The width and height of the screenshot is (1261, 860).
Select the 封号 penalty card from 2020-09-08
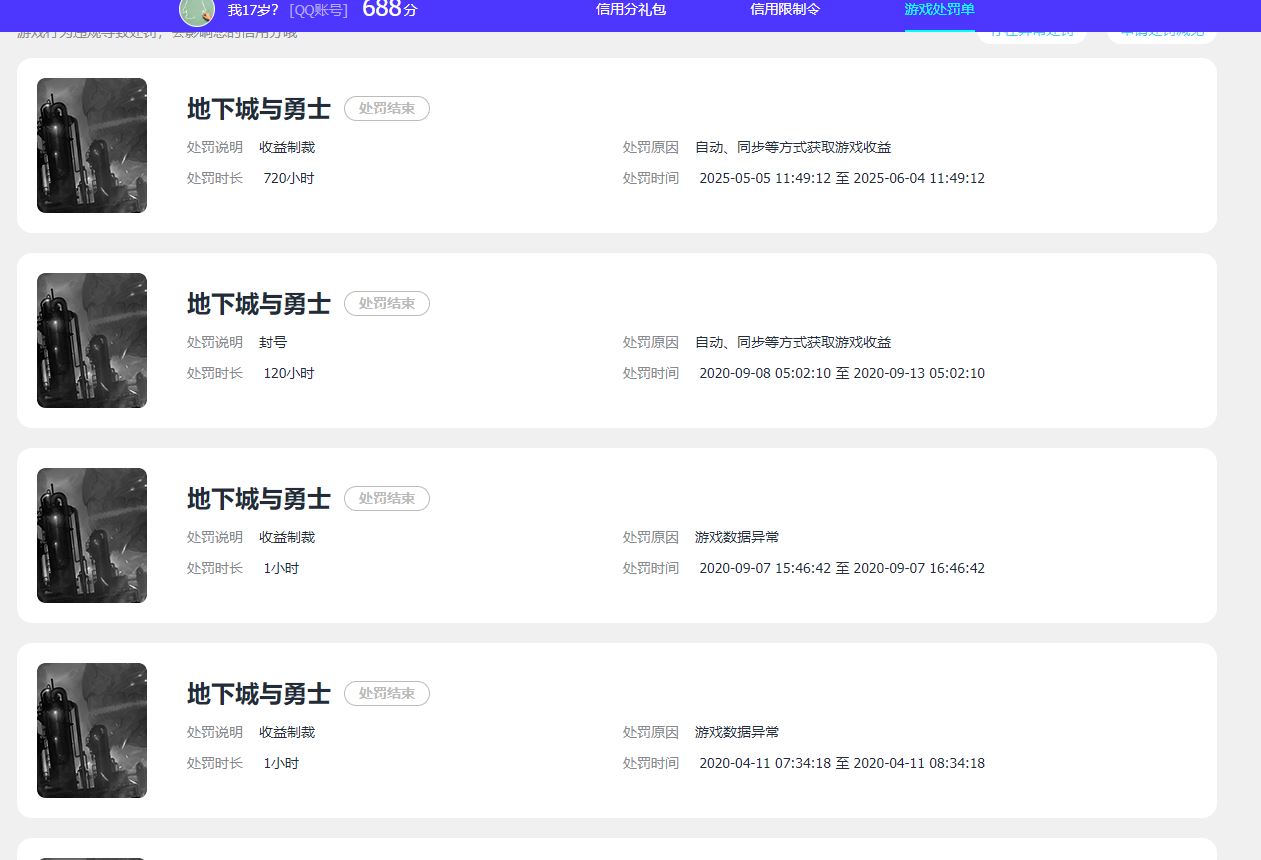[x=630, y=340]
